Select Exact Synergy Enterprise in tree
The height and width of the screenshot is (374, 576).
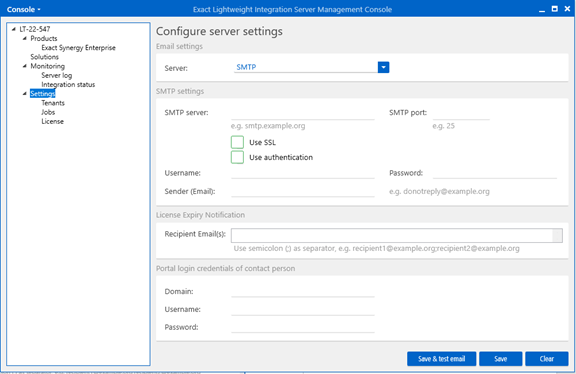(78, 48)
